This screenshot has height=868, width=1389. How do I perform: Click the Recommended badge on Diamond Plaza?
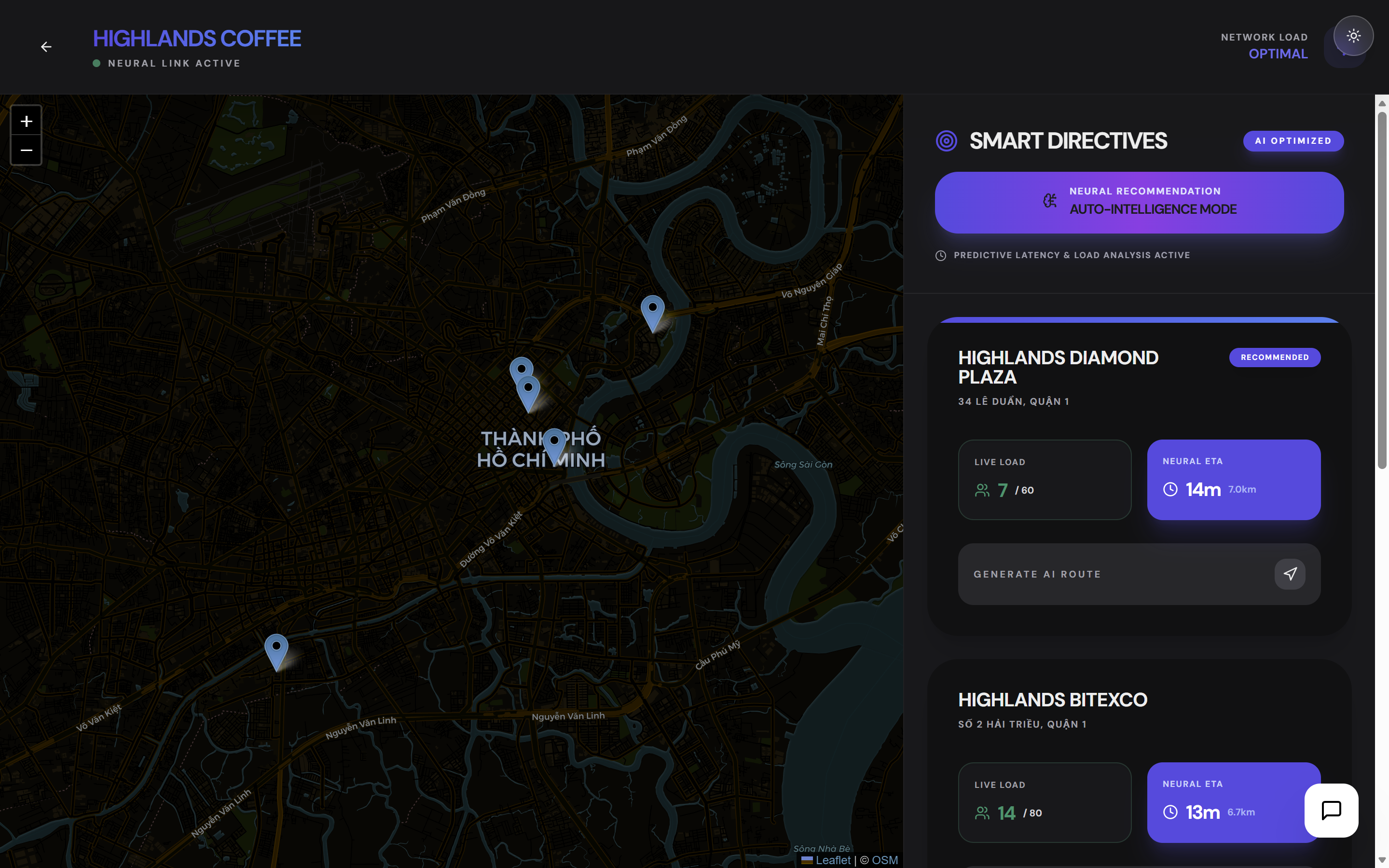pos(1274,357)
